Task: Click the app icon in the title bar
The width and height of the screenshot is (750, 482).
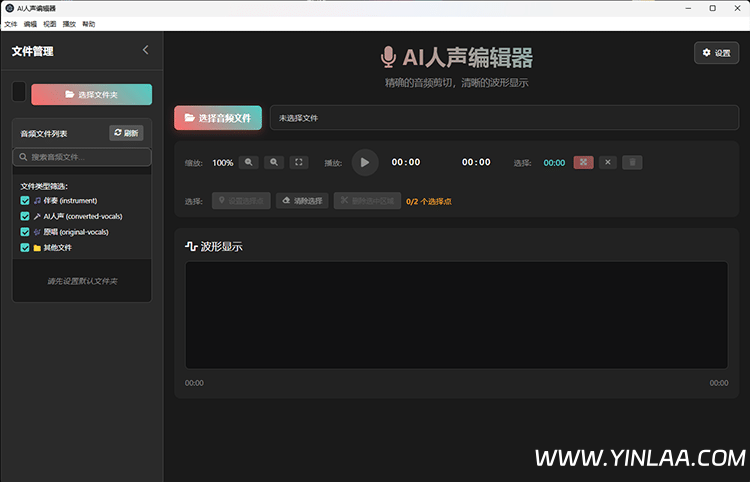Action: pos(10,8)
